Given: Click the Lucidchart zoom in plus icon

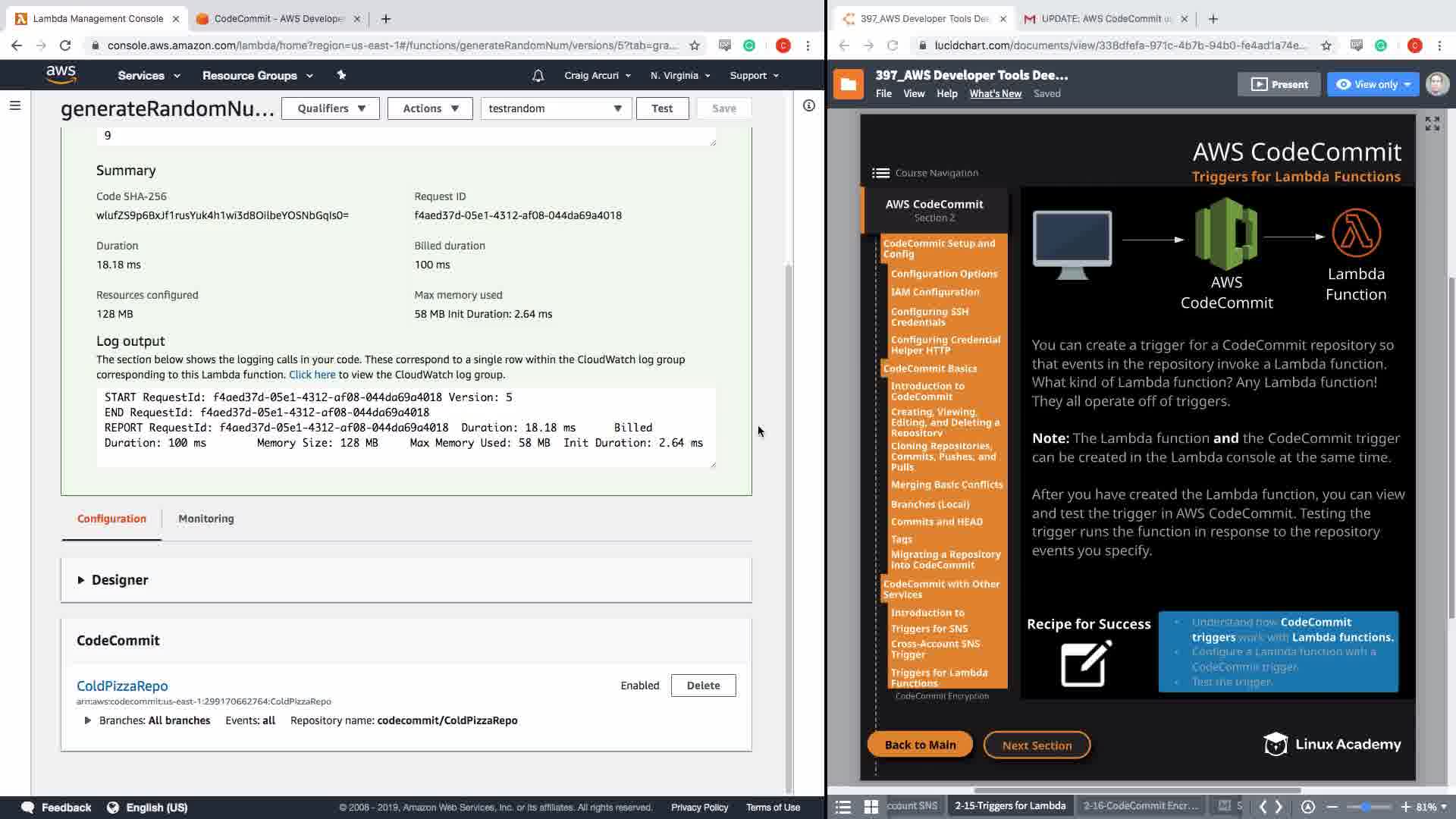Looking at the screenshot, I should (1405, 806).
